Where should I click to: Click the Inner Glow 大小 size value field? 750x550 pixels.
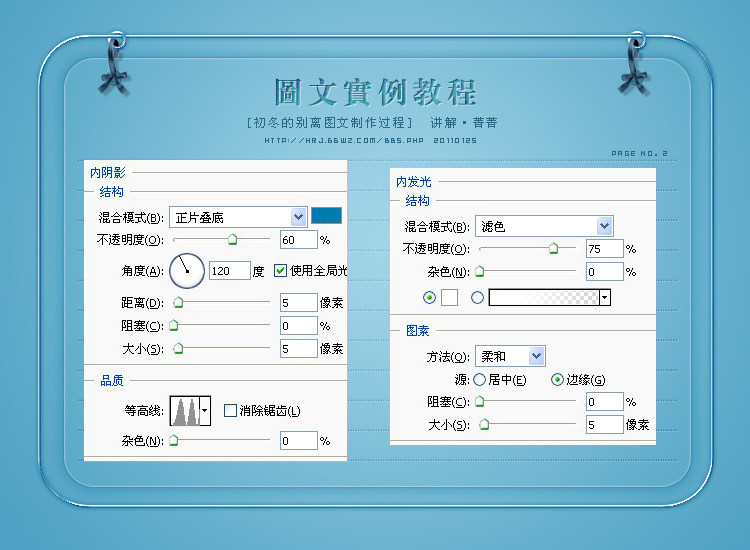(x=605, y=425)
